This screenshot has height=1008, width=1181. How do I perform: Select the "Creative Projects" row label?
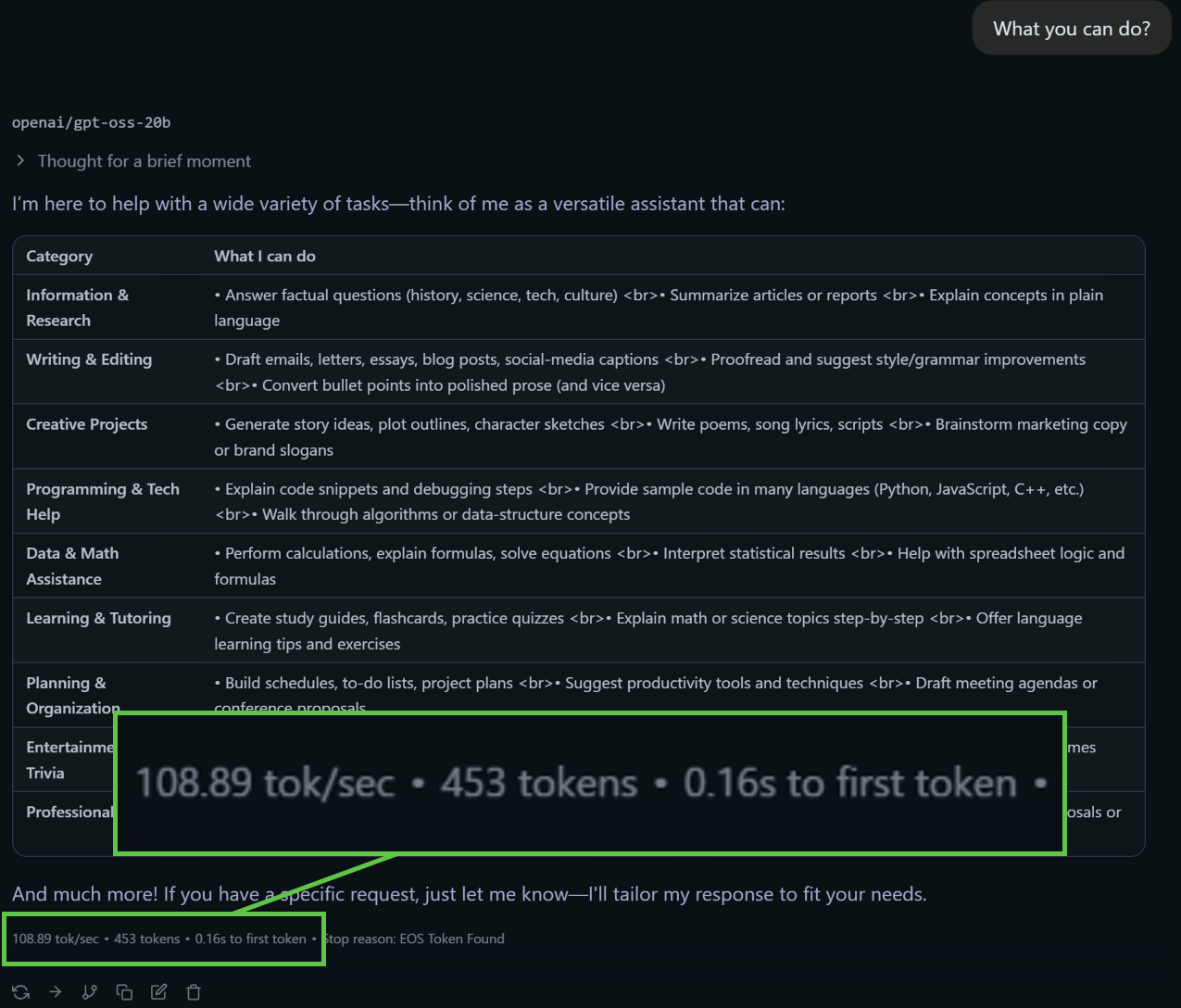[x=87, y=424]
